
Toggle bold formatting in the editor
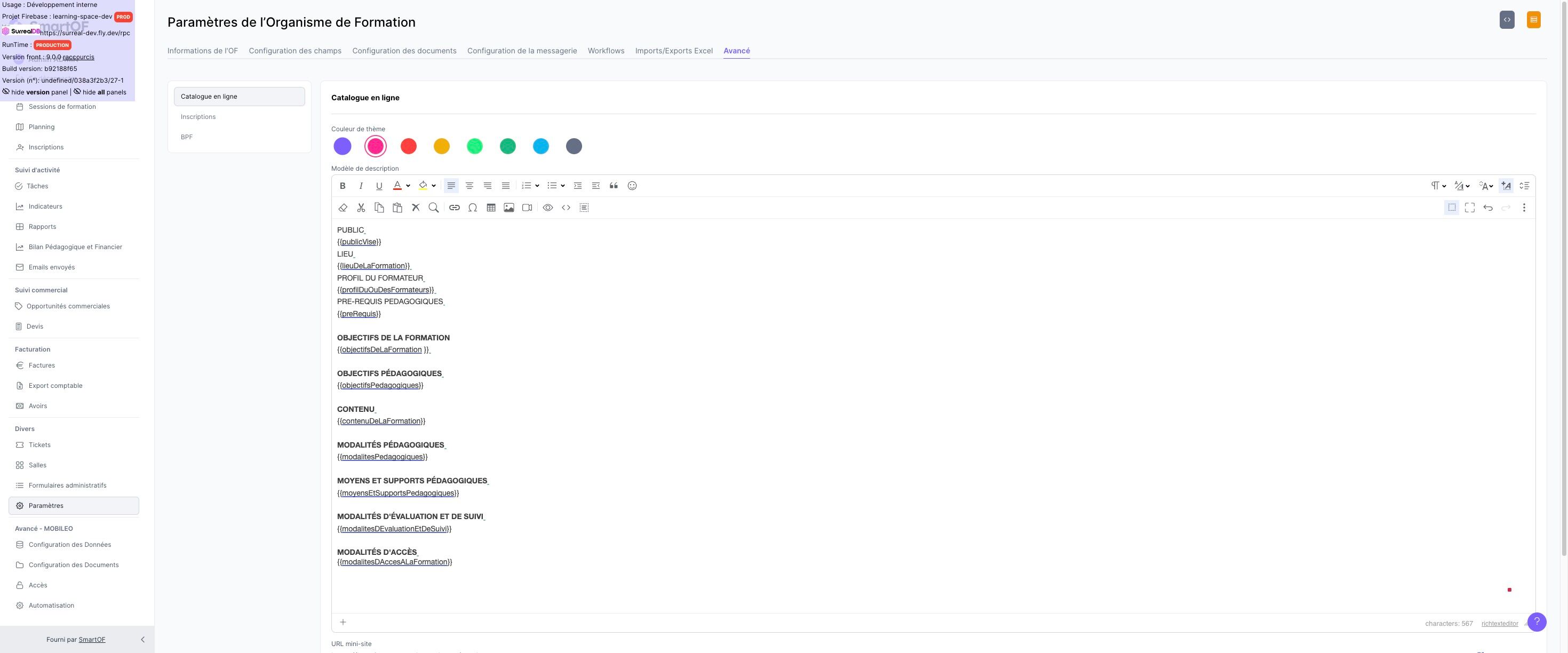pyautogui.click(x=343, y=186)
